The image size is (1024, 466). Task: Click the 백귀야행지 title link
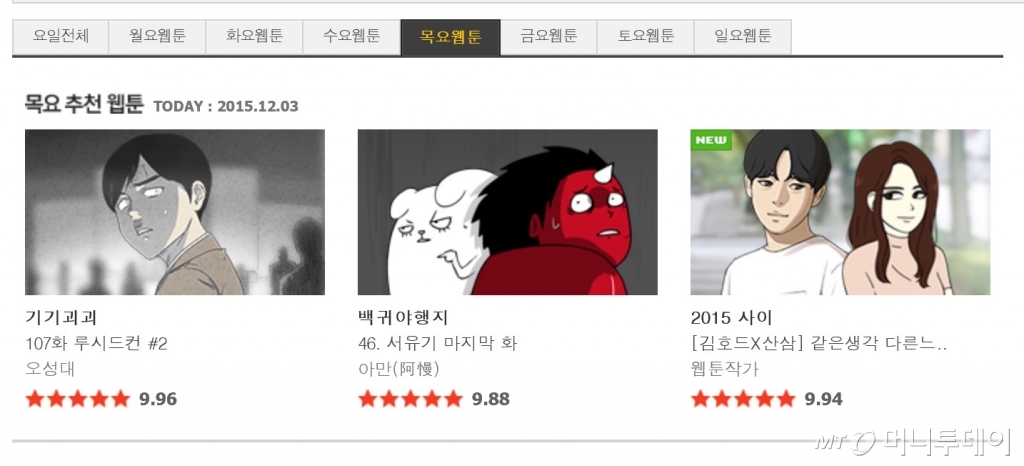403,318
